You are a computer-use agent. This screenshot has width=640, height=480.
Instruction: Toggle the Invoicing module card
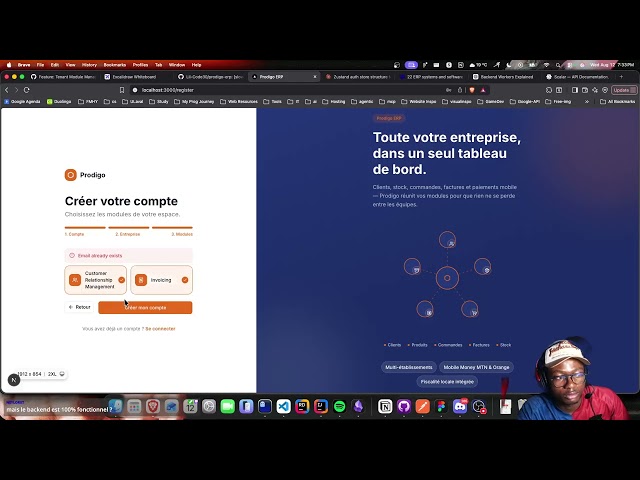[162, 280]
